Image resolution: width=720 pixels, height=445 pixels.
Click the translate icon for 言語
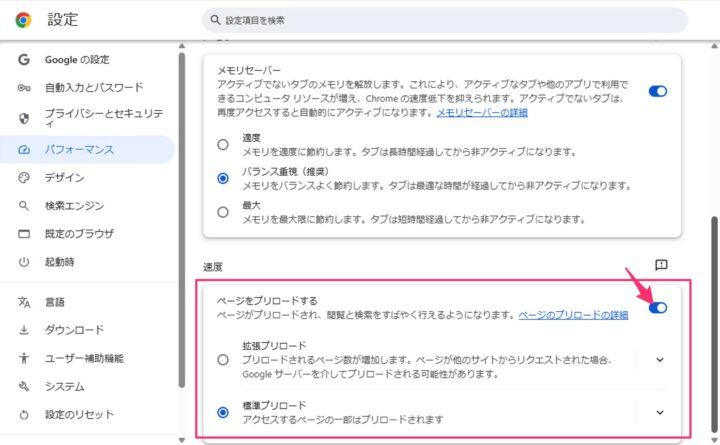[x=24, y=302]
